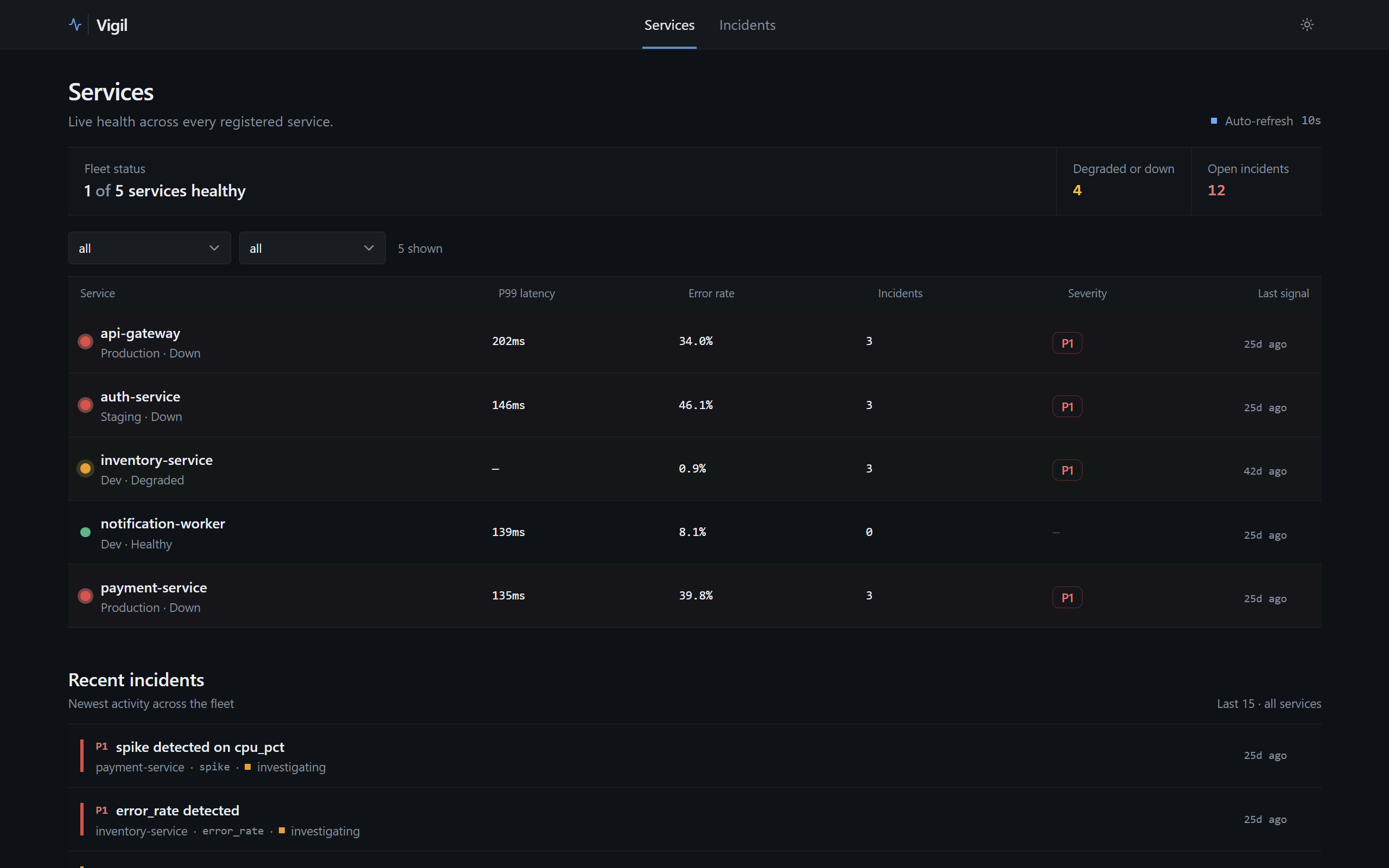Click the 202ms latency value

pos(508,341)
